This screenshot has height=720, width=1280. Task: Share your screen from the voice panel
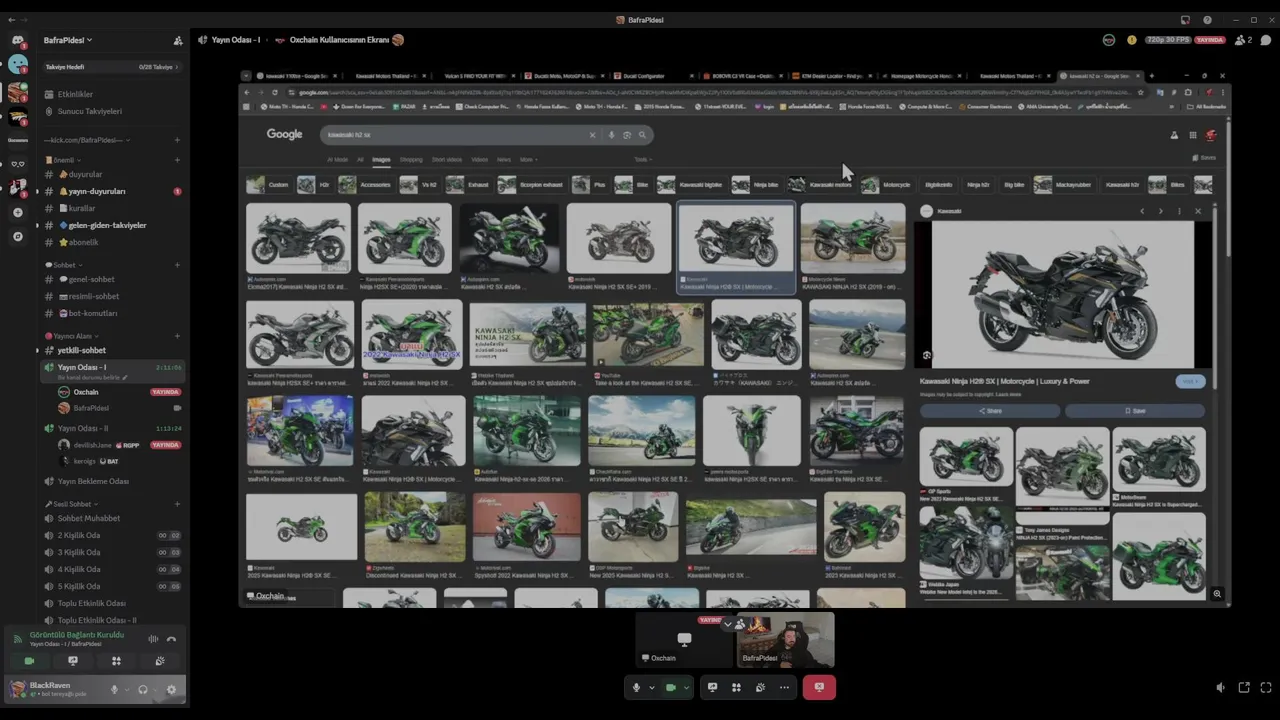tap(72, 661)
